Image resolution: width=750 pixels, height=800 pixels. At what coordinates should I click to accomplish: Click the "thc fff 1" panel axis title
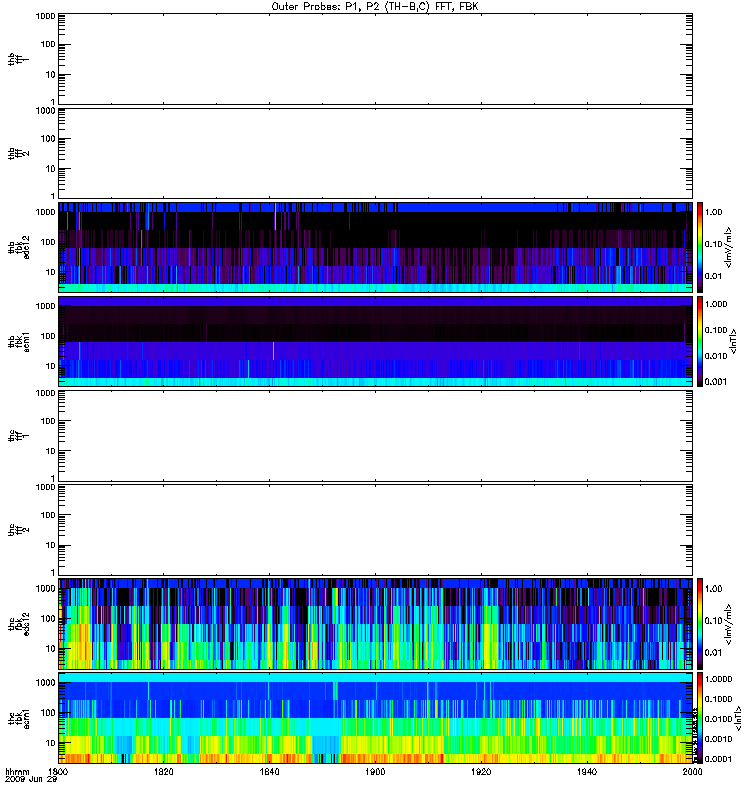coord(18,436)
